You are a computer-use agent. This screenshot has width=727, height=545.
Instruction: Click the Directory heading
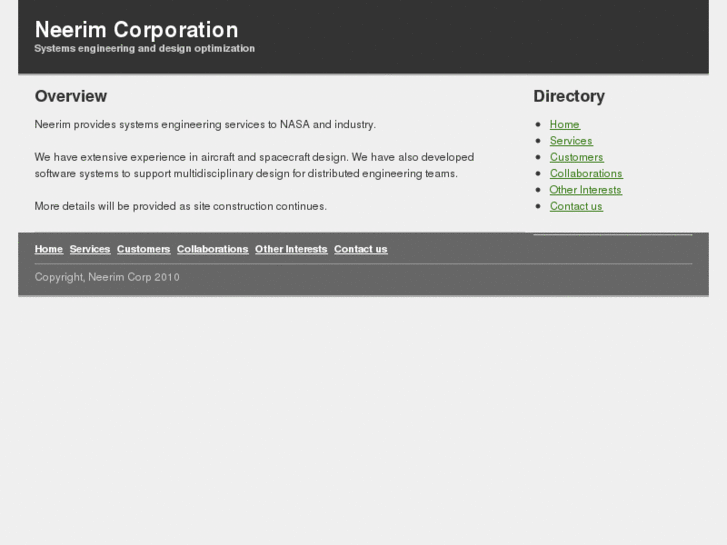point(569,96)
